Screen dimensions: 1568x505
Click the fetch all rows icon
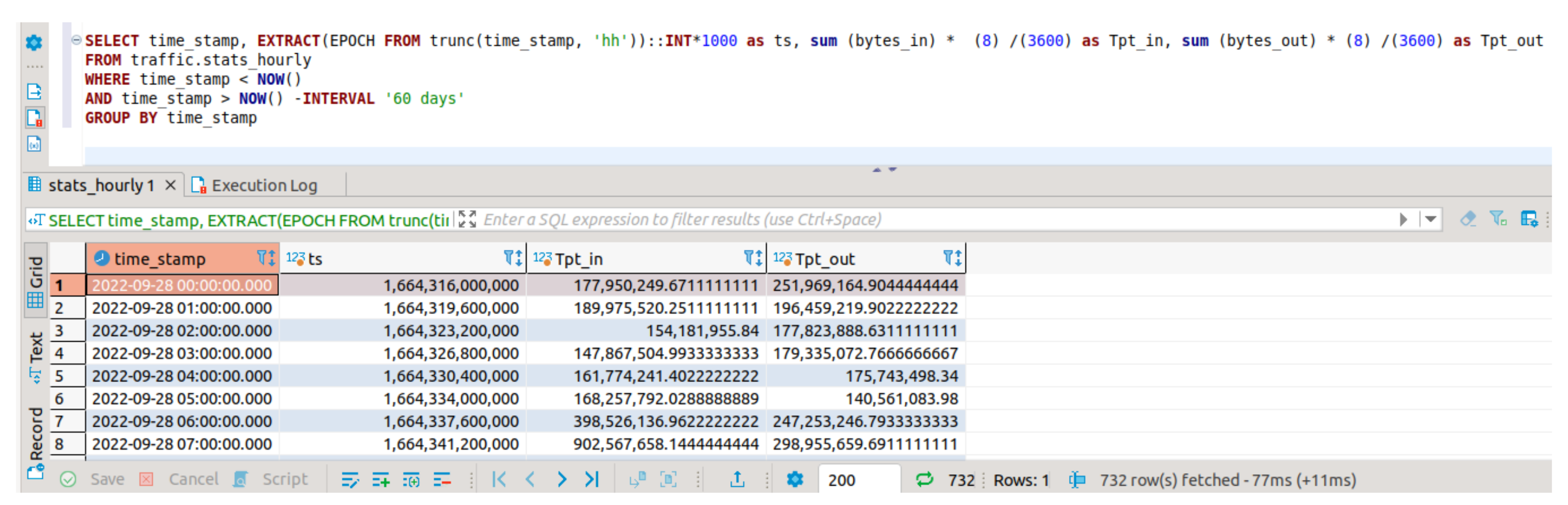668,480
